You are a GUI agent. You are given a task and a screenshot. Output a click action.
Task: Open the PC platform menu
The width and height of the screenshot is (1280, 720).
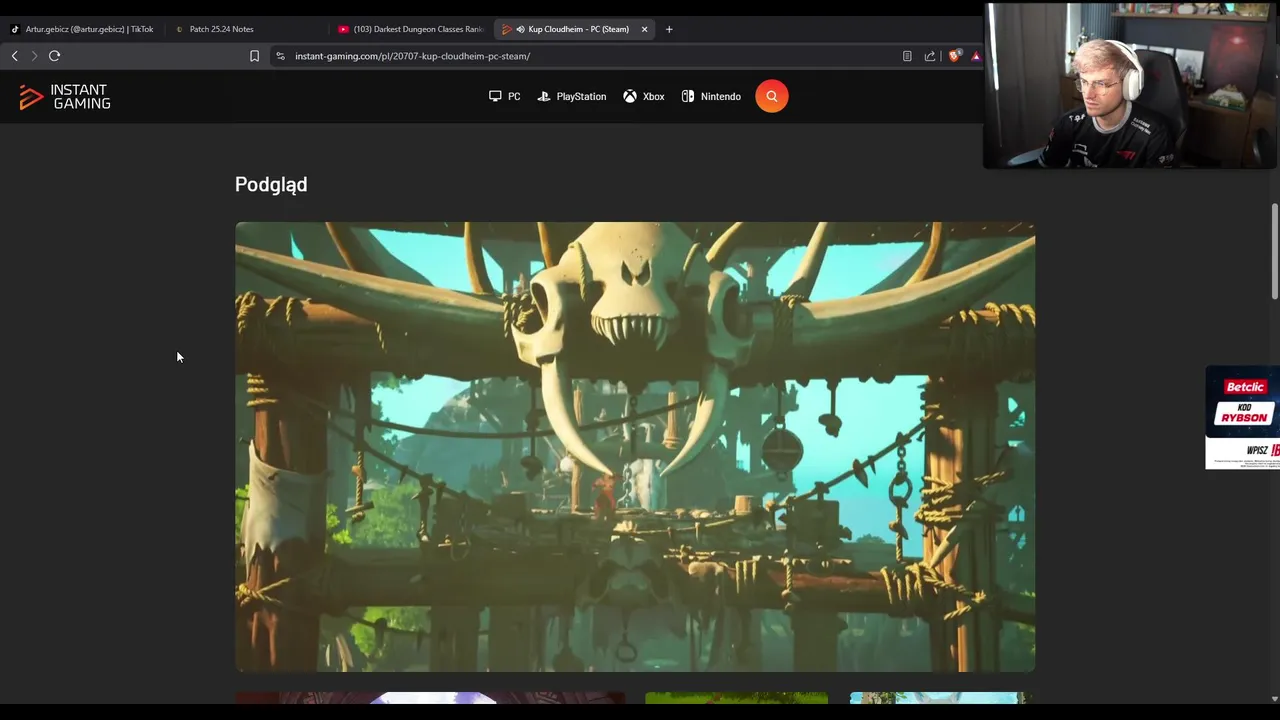[x=505, y=96]
